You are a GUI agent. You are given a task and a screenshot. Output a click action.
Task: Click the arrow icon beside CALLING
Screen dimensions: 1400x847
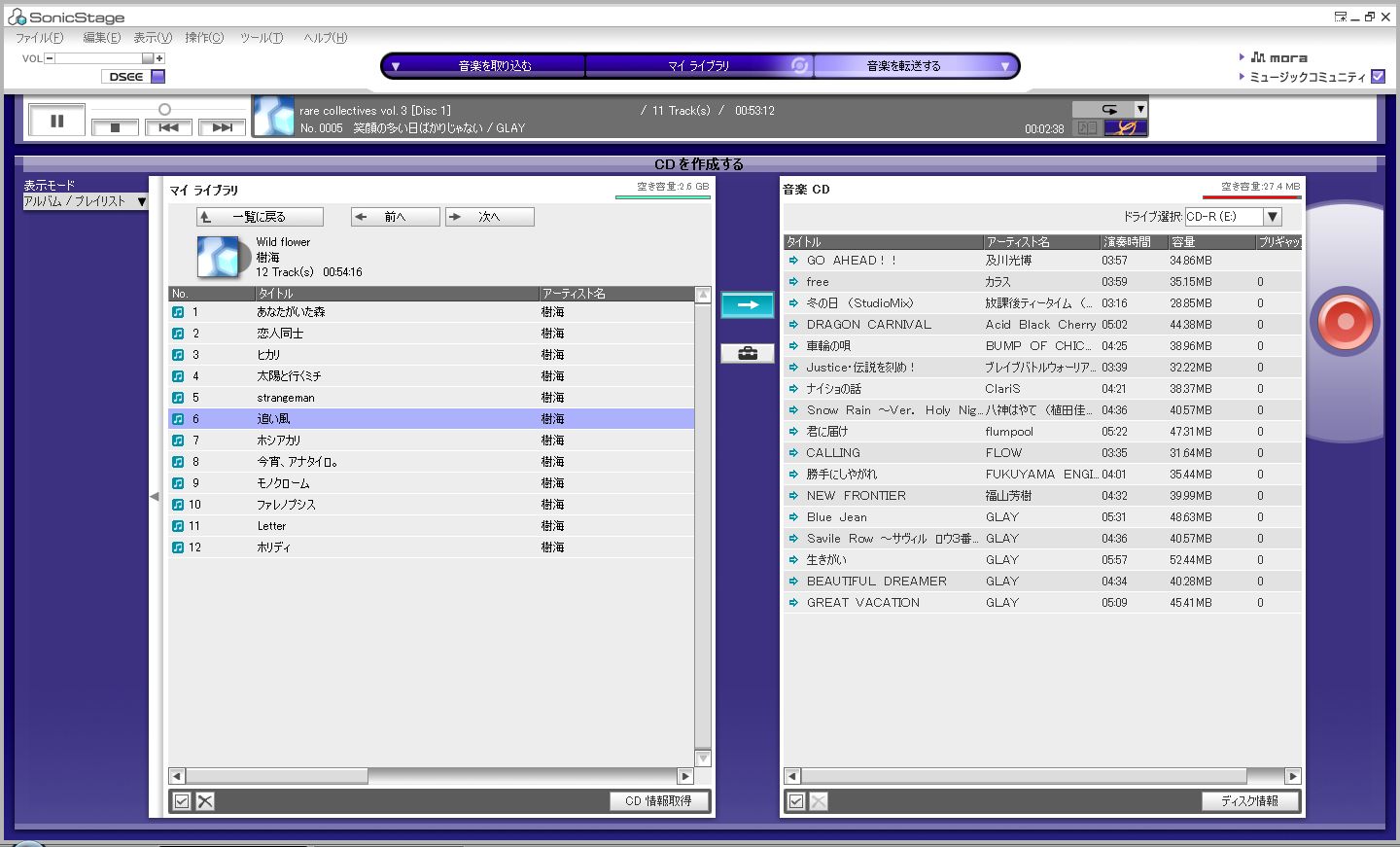pyautogui.click(x=793, y=453)
